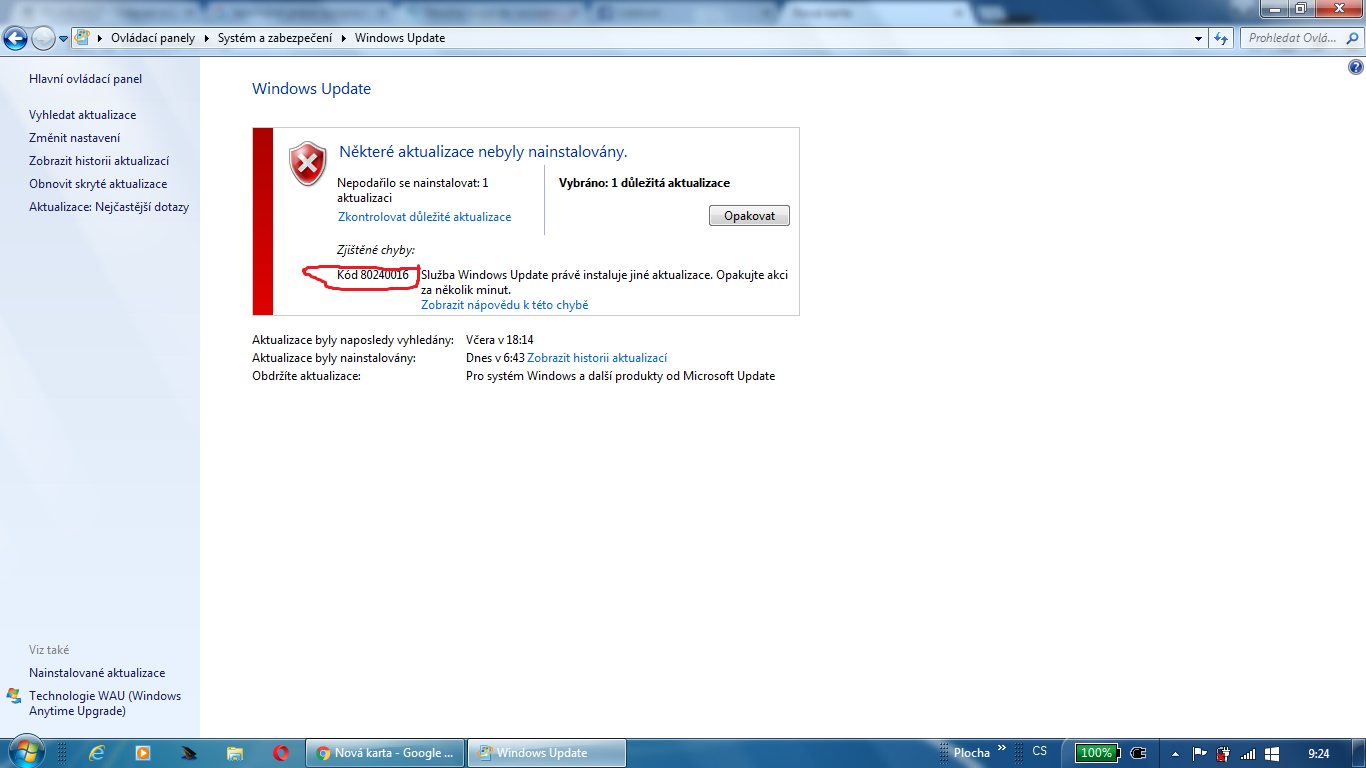The height and width of the screenshot is (768, 1366).
Task: Click the power plug icon in taskbar
Action: 1138,753
